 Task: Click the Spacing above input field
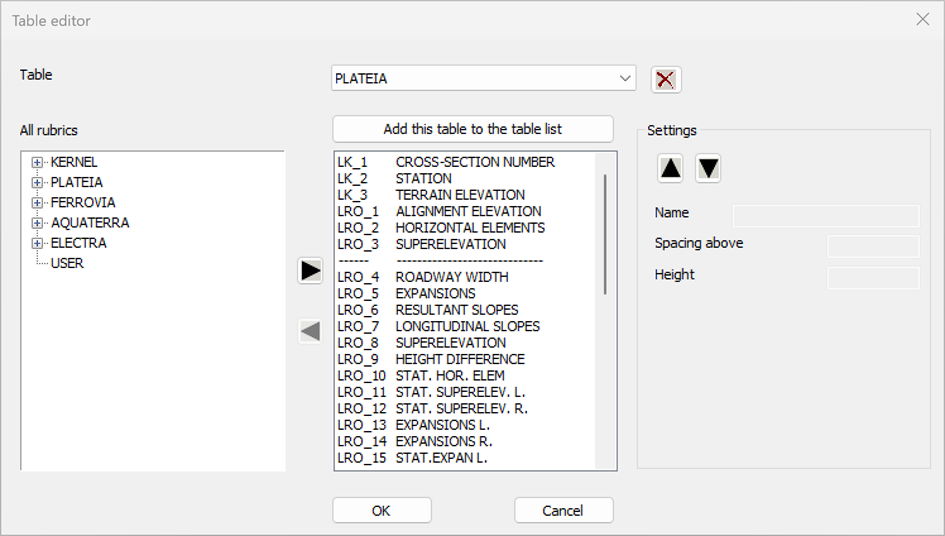click(x=872, y=246)
